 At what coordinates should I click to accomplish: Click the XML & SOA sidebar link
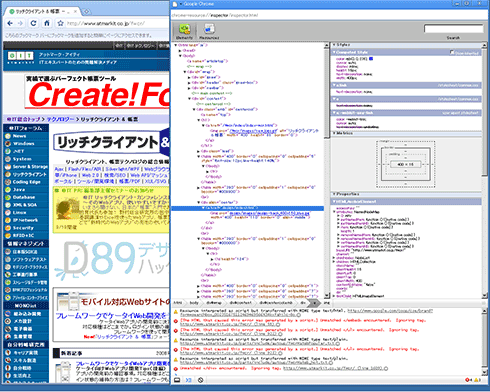pos(25,205)
